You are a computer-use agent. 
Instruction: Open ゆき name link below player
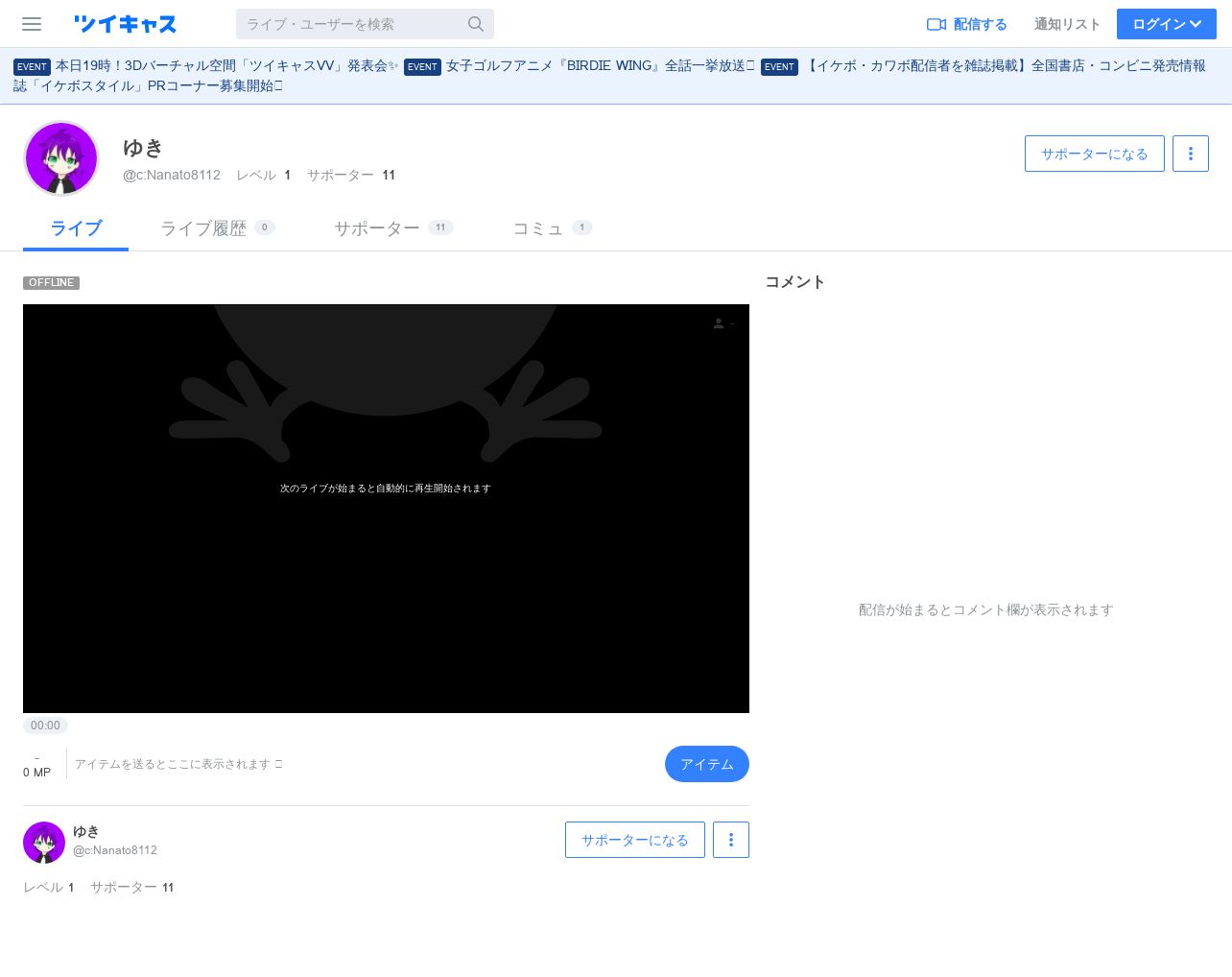click(85, 831)
